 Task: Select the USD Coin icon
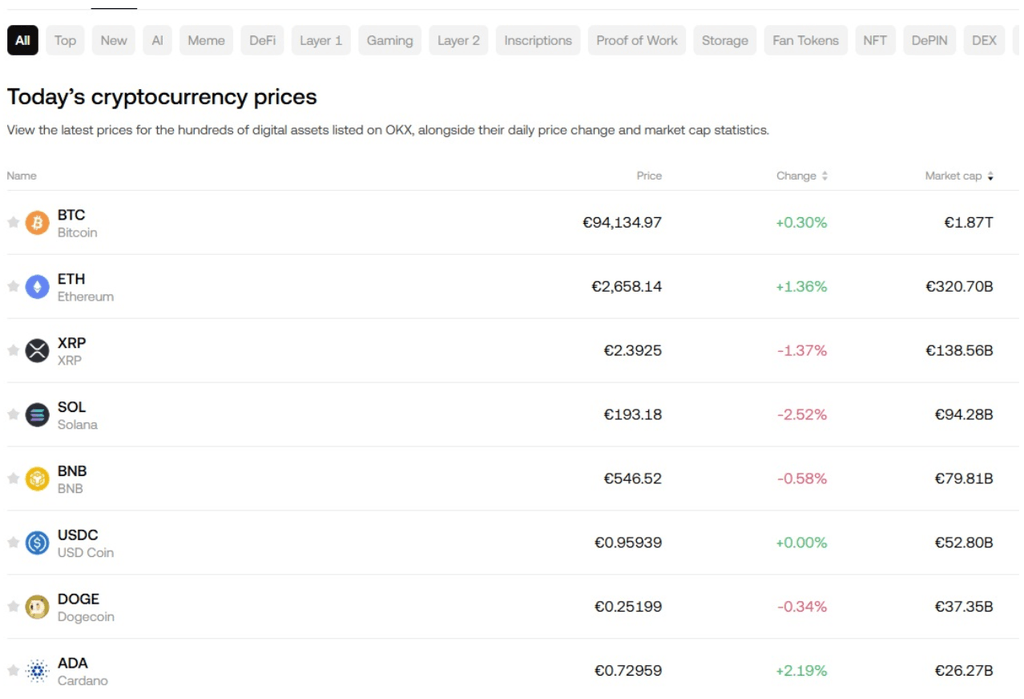pos(37,542)
